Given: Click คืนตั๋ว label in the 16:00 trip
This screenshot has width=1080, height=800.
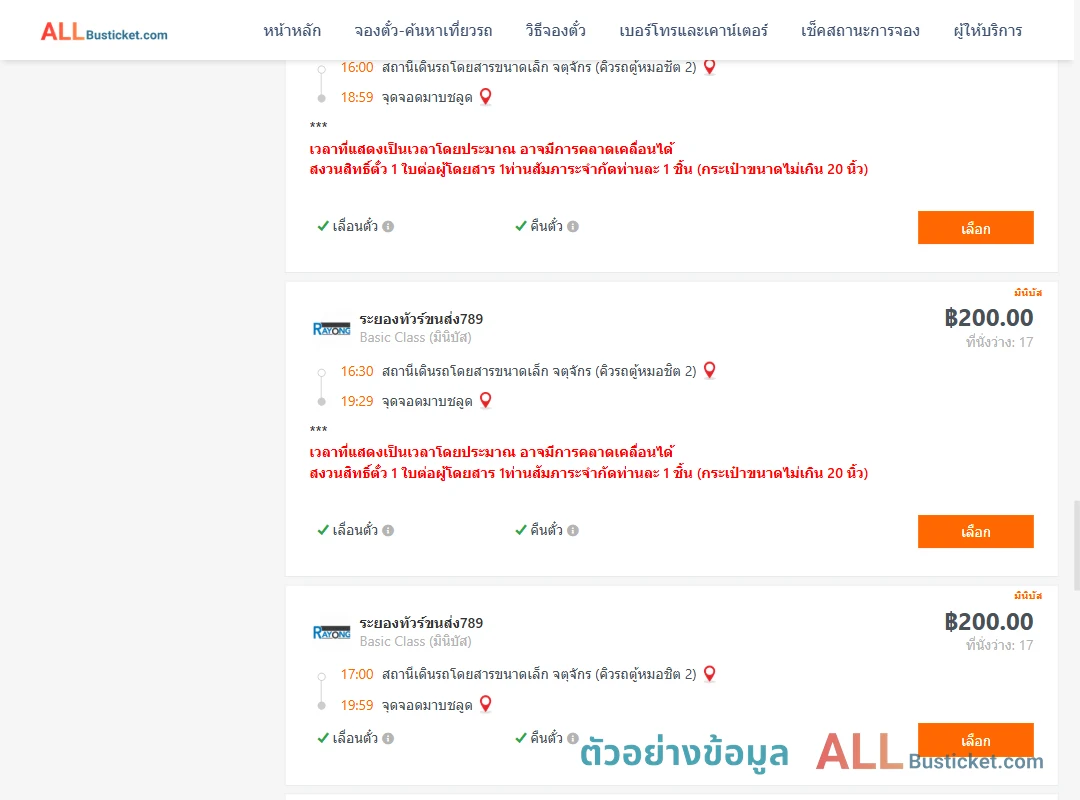Looking at the screenshot, I should click(x=546, y=226).
